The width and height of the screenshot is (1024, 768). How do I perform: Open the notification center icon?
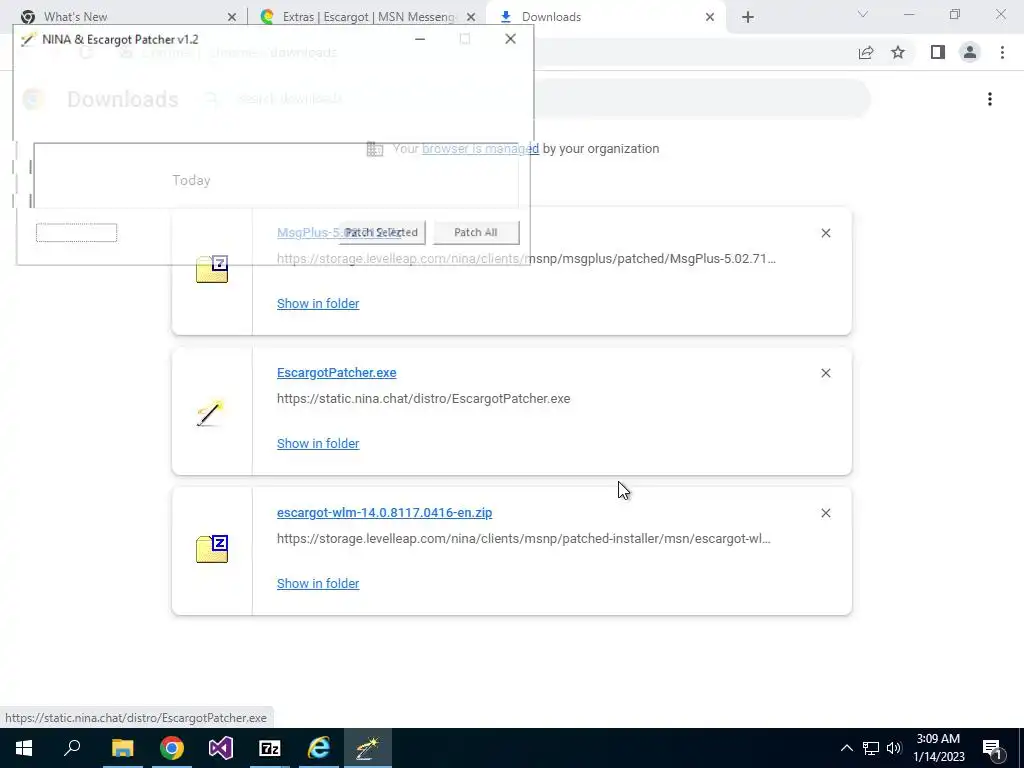[x=993, y=749]
